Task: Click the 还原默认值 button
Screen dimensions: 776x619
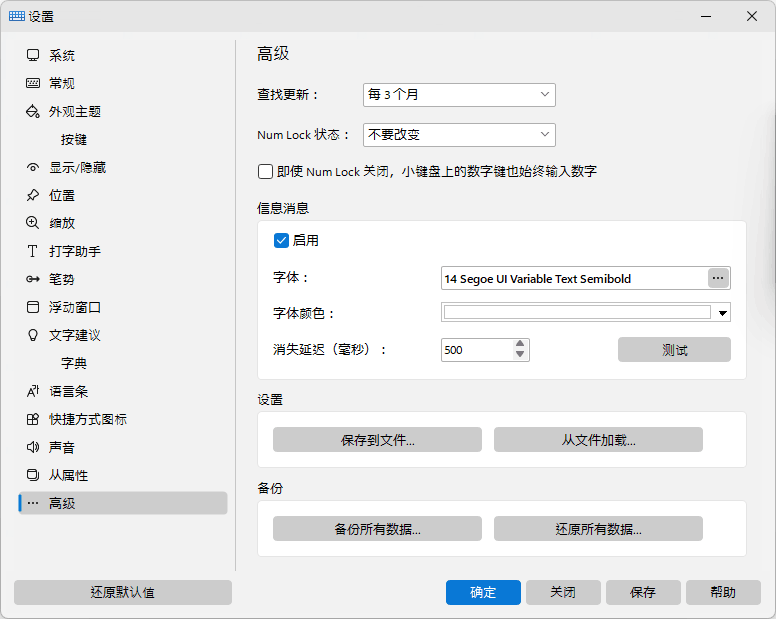Action: pos(123,592)
